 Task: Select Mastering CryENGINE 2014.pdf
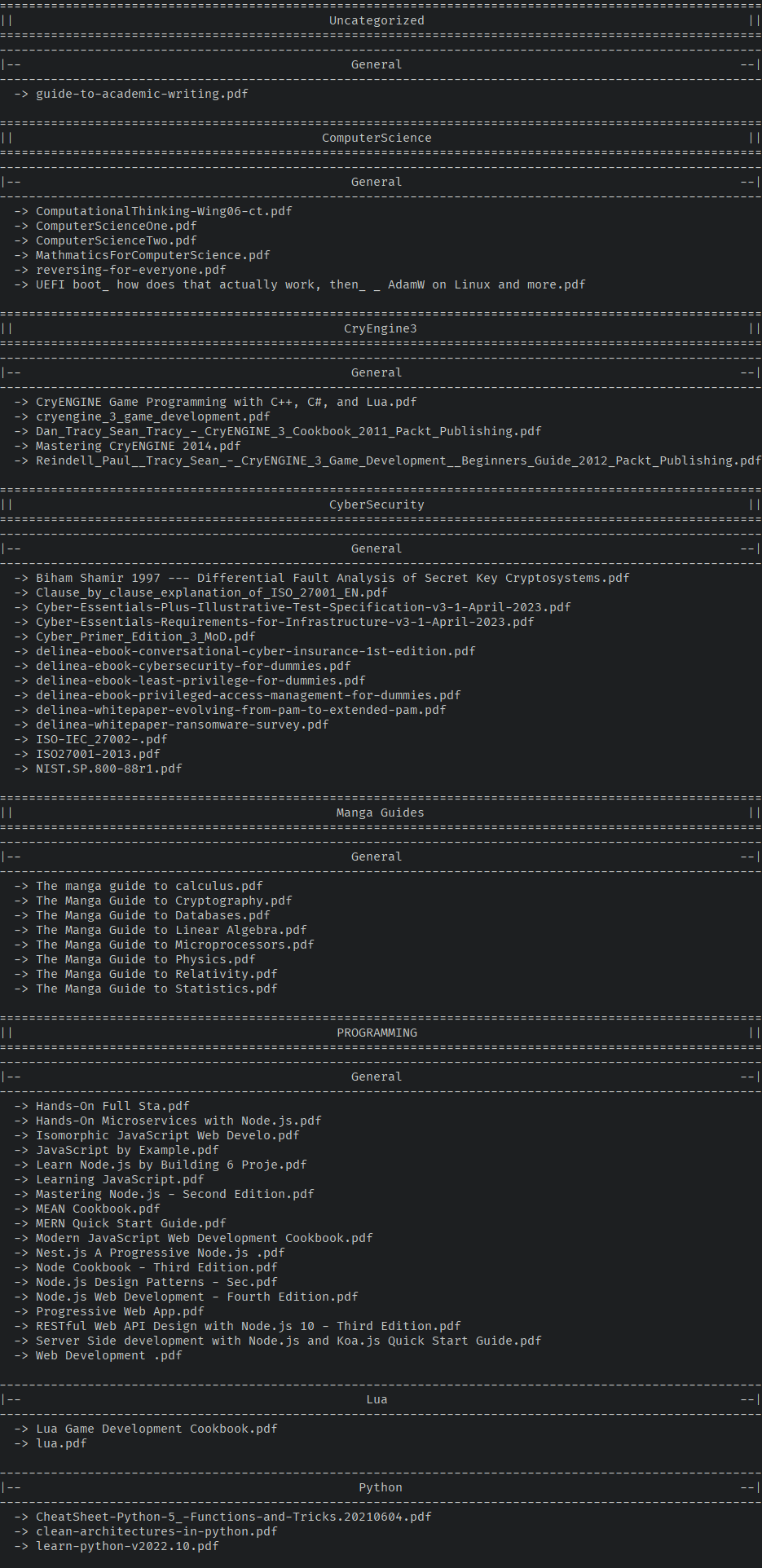point(139,446)
